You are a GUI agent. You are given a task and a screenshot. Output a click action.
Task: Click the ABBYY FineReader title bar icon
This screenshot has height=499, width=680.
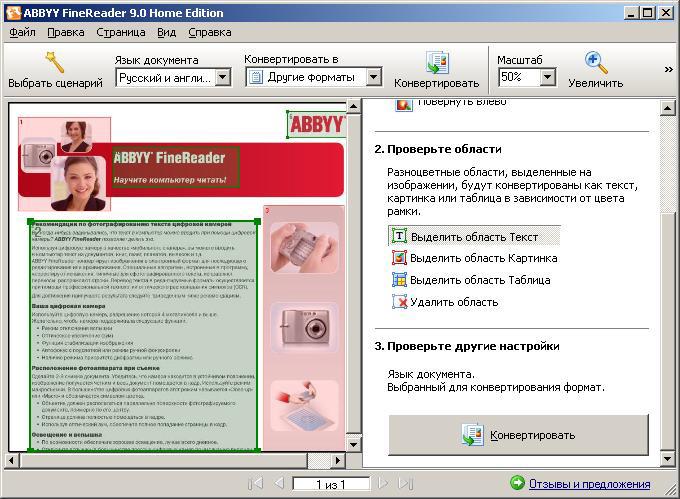(x=13, y=13)
